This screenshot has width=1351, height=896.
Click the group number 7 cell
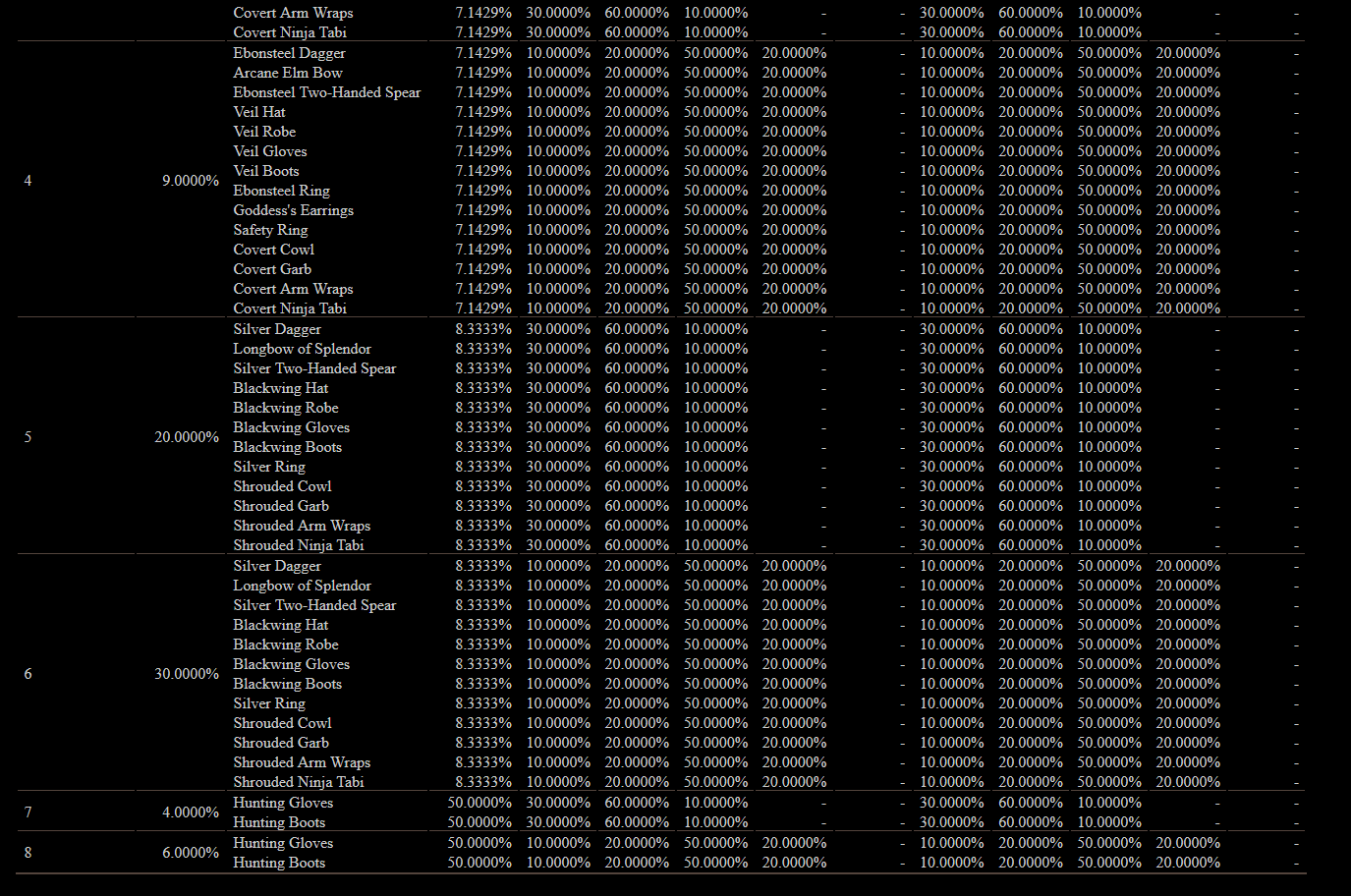28,812
